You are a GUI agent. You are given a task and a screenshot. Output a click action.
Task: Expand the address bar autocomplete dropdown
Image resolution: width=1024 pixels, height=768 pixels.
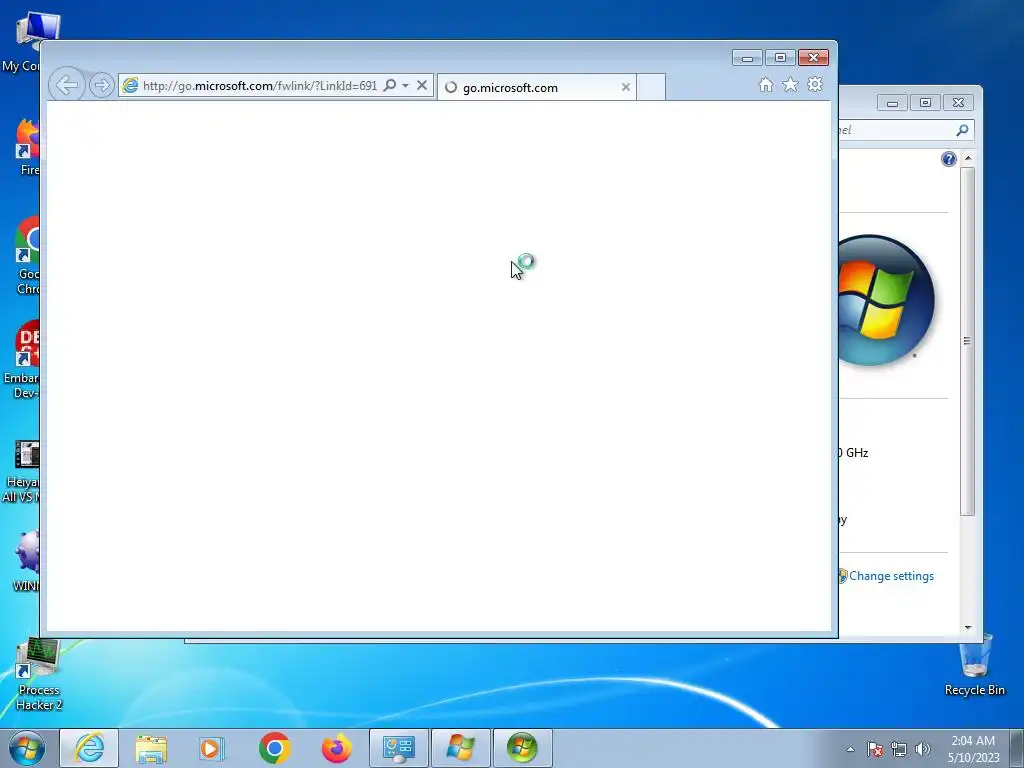click(406, 86)
